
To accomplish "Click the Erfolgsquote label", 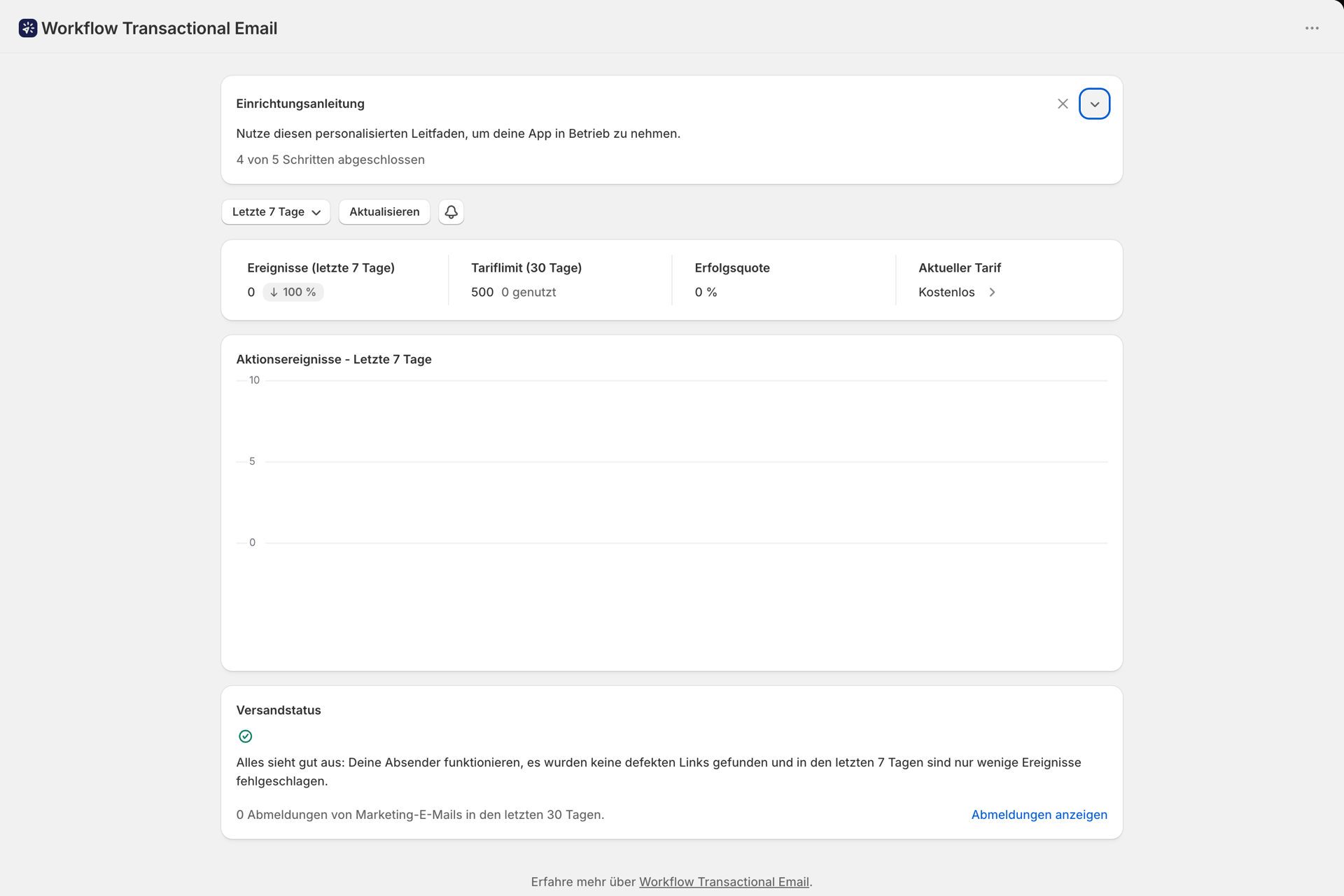I will pos(732,268).
